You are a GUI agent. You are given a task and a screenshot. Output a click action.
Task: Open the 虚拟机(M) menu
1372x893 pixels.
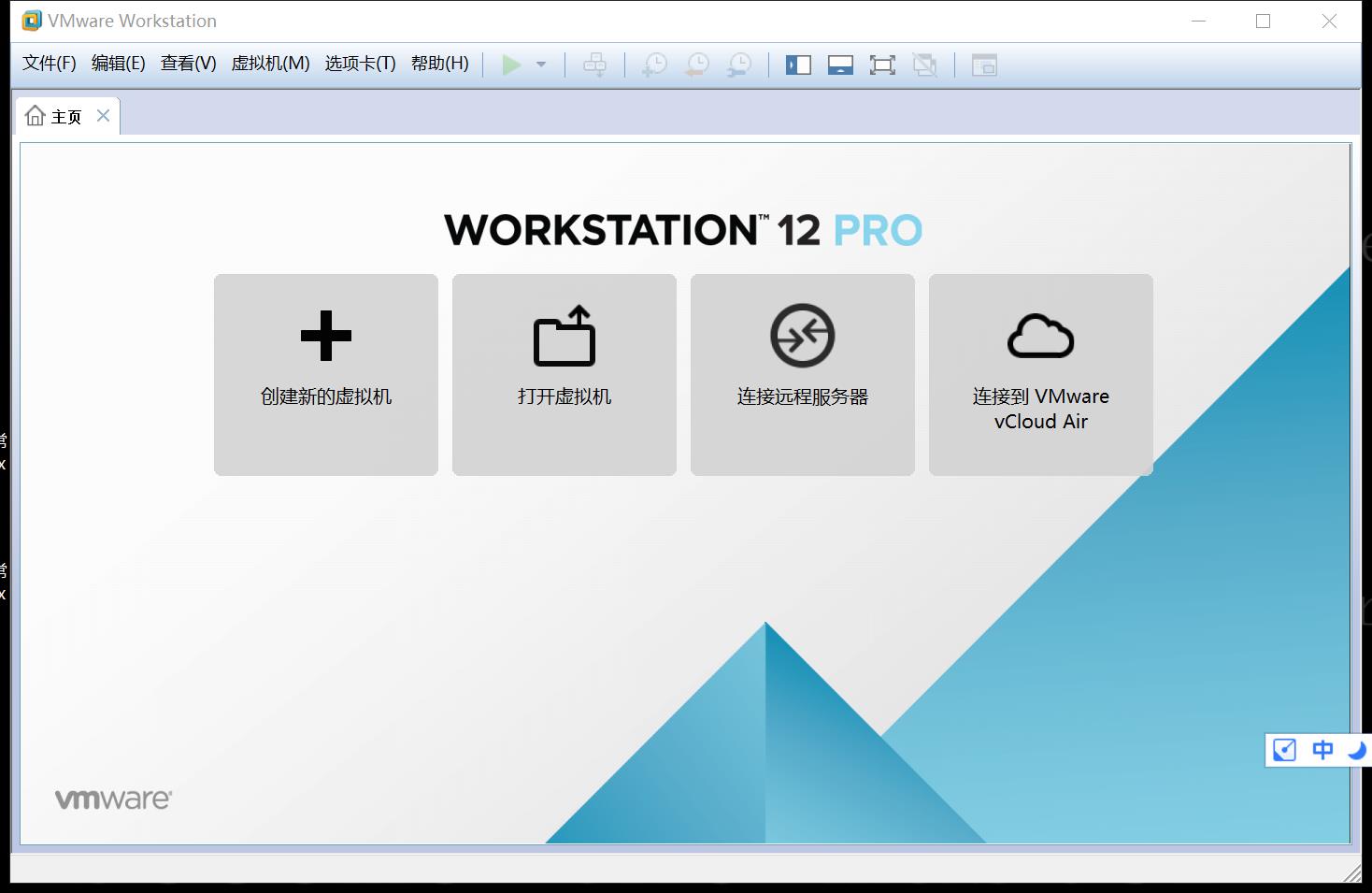[x=271, y=64]
